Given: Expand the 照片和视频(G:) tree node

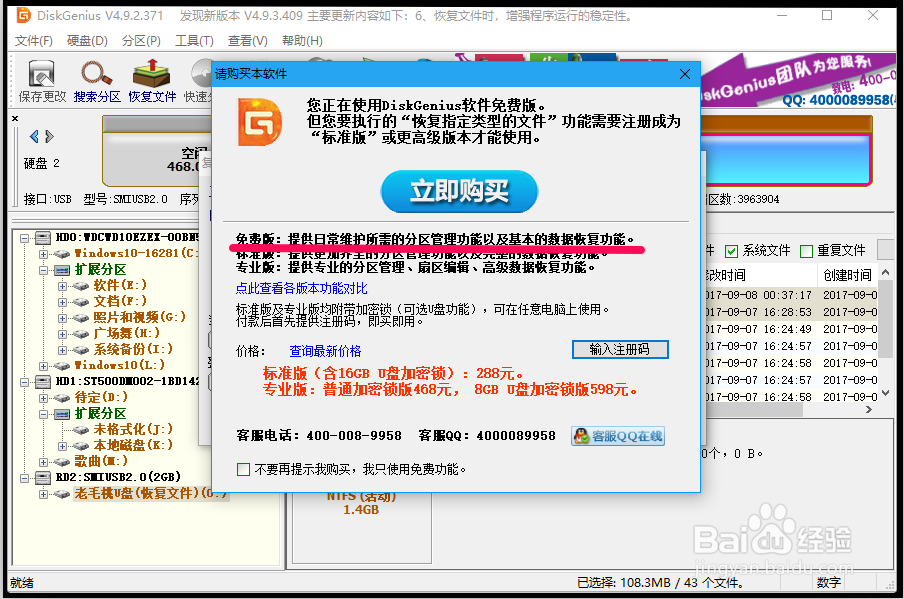Looking at the screenshot, I should coord(62,318).
